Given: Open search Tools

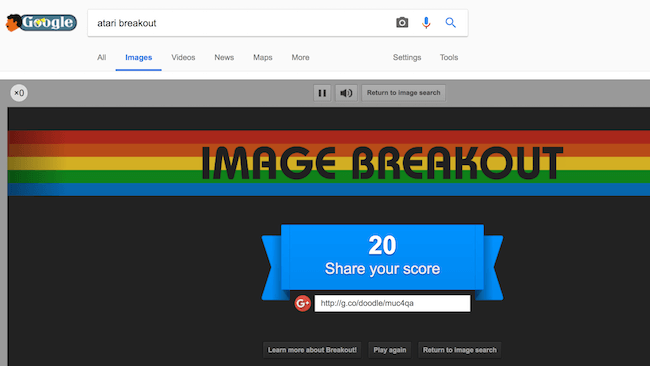Looking at the screenshot, I should [449, 58].
